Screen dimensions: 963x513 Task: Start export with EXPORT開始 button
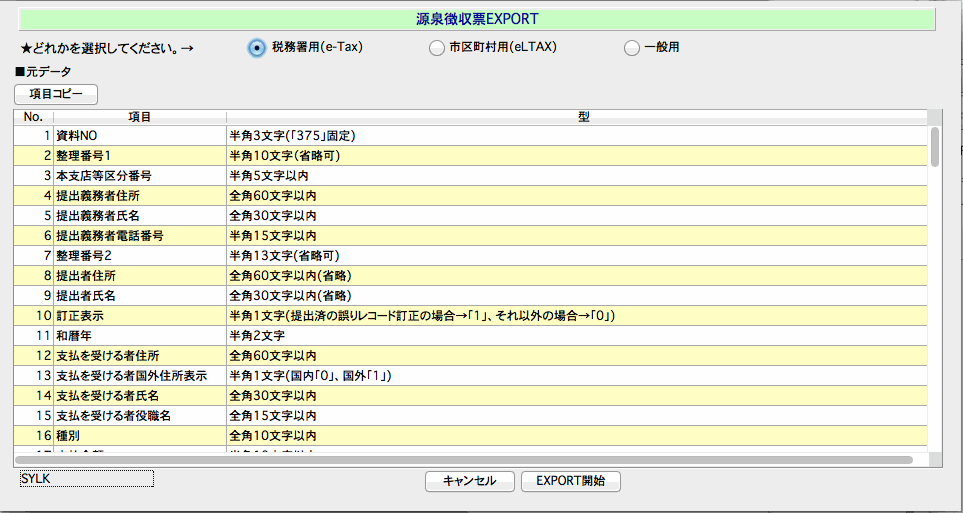tap(570, 481)
